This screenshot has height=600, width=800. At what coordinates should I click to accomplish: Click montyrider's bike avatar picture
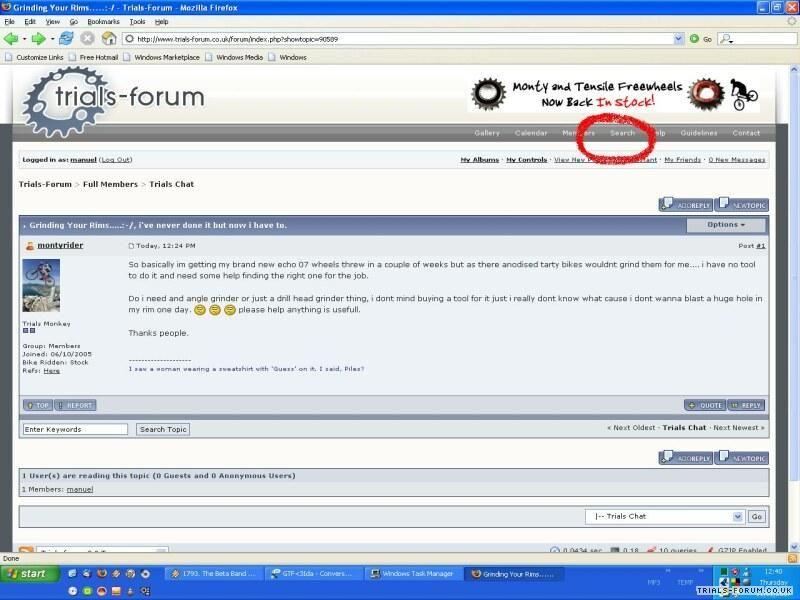pyautogui.click(x=41, y=285)
